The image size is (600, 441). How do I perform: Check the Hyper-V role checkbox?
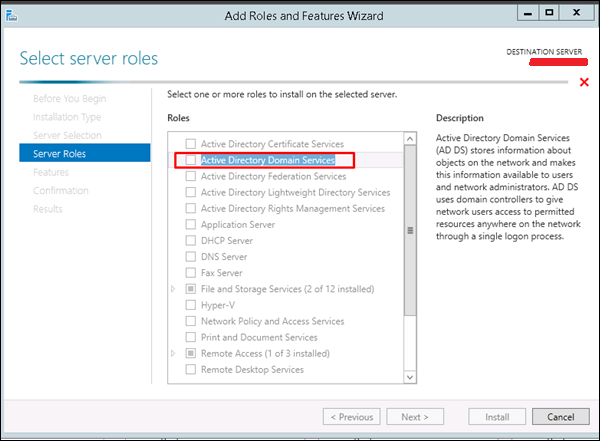pyautogui.click(x=191, y=305)
